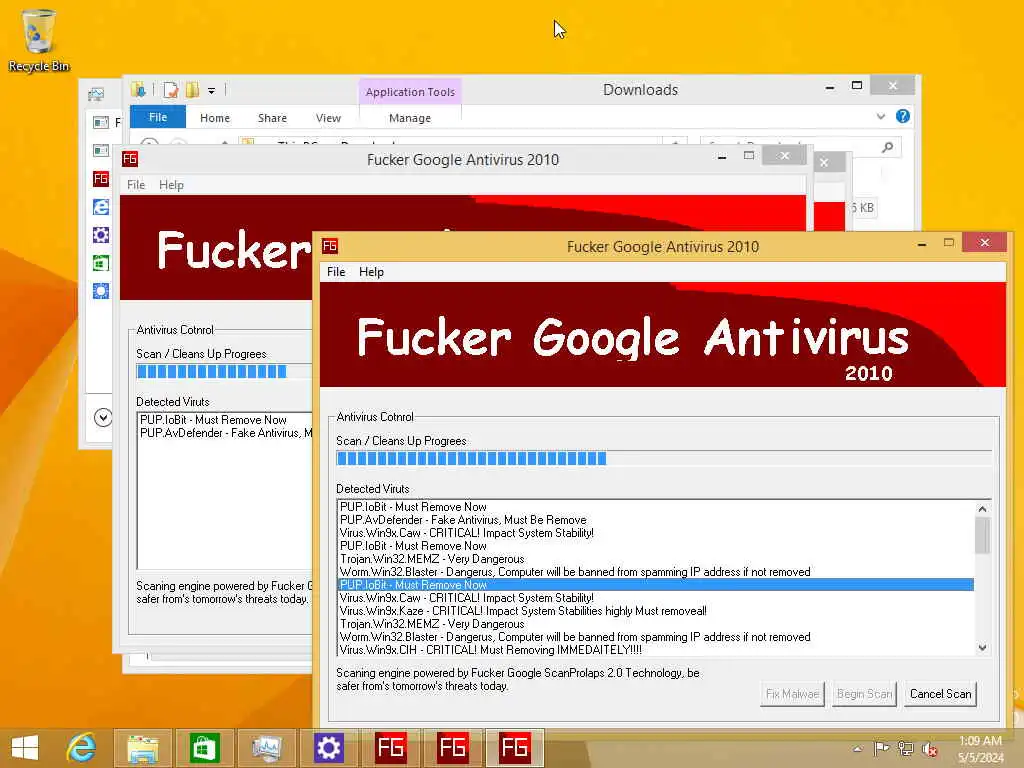Switch to the third FG taskbar window
The width and height of the screenshot is (1024, 768).
[x=514, y=748]
